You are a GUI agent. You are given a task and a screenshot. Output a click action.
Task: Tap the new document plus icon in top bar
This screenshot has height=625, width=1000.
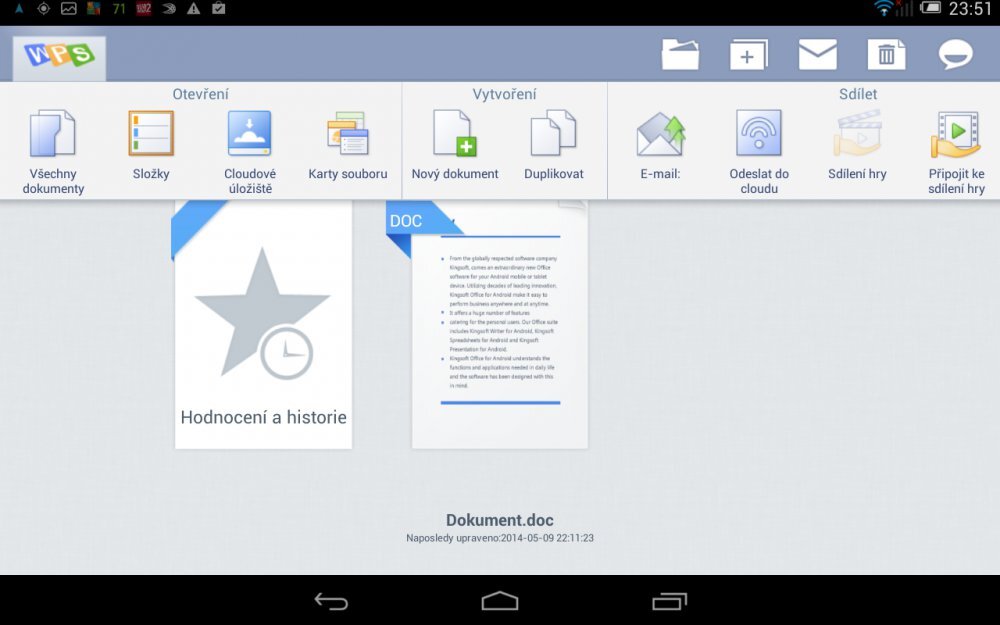pyautogui.click(x=748, y=55)
